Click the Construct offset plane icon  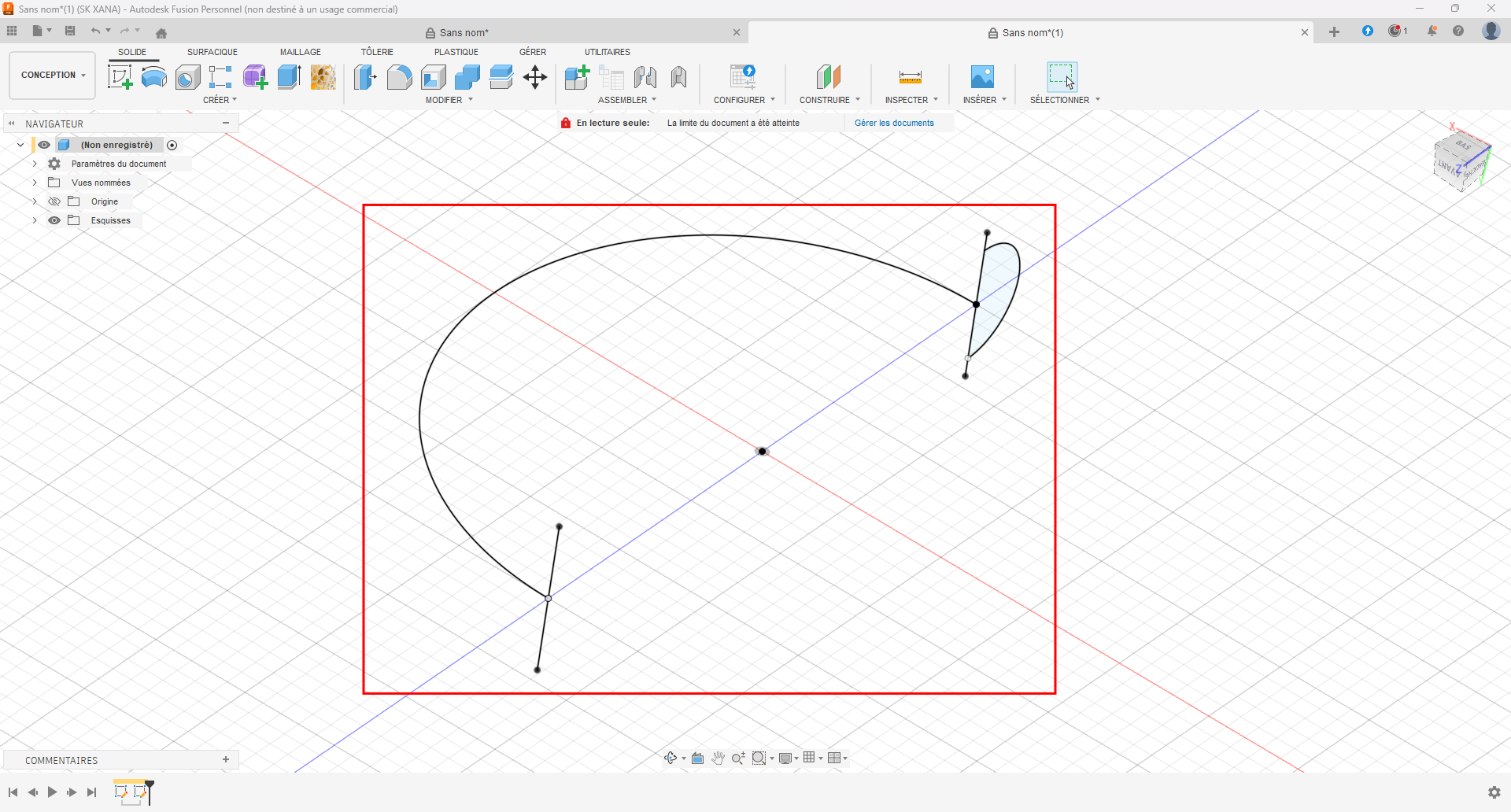pos(829,77)
